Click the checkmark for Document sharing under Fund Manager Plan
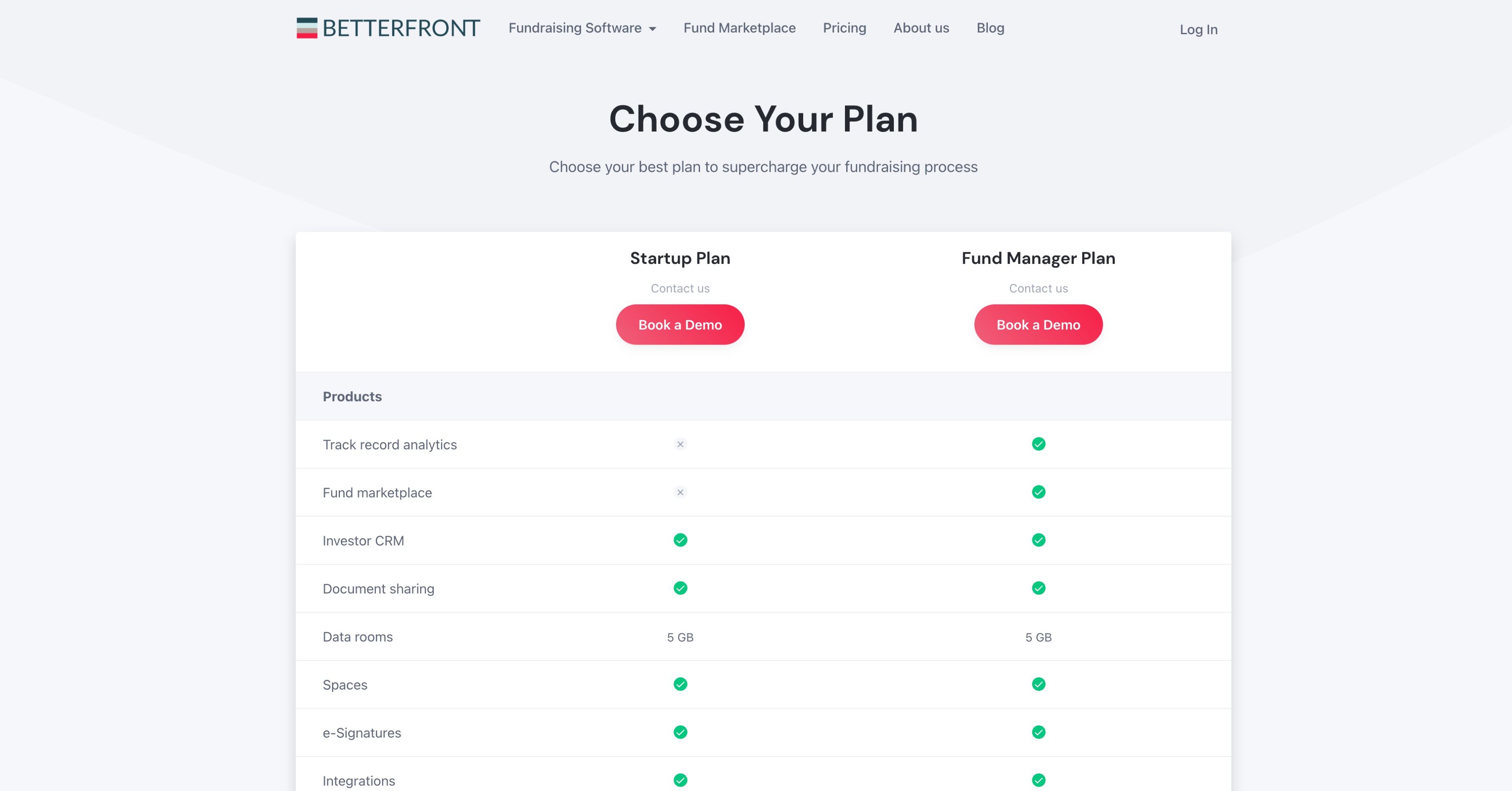The width and height of the screenshot is (1512, 791). (1038, 588)
